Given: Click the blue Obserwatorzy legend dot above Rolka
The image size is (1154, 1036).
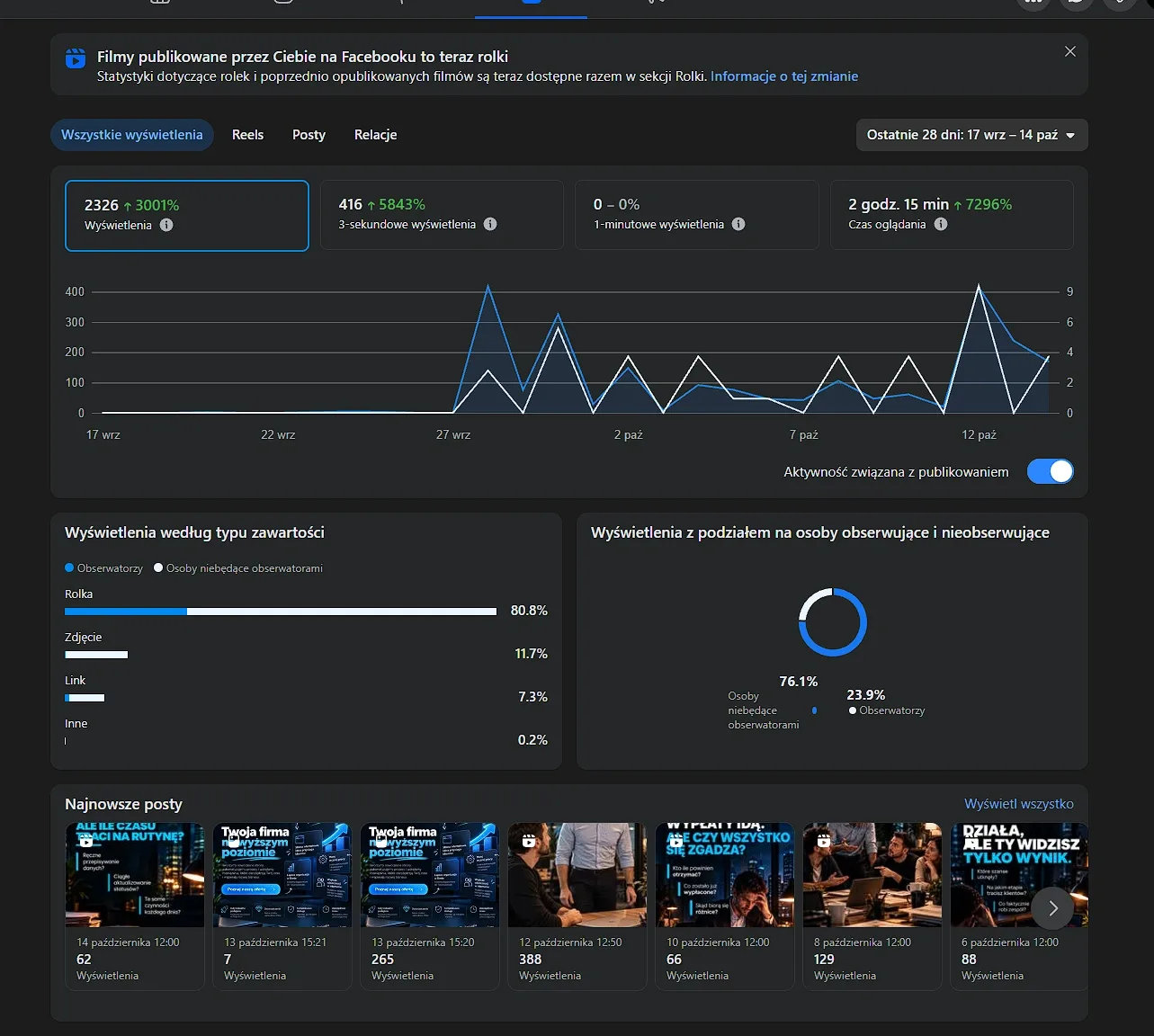Looking at the screenshot, I should 69,567.
